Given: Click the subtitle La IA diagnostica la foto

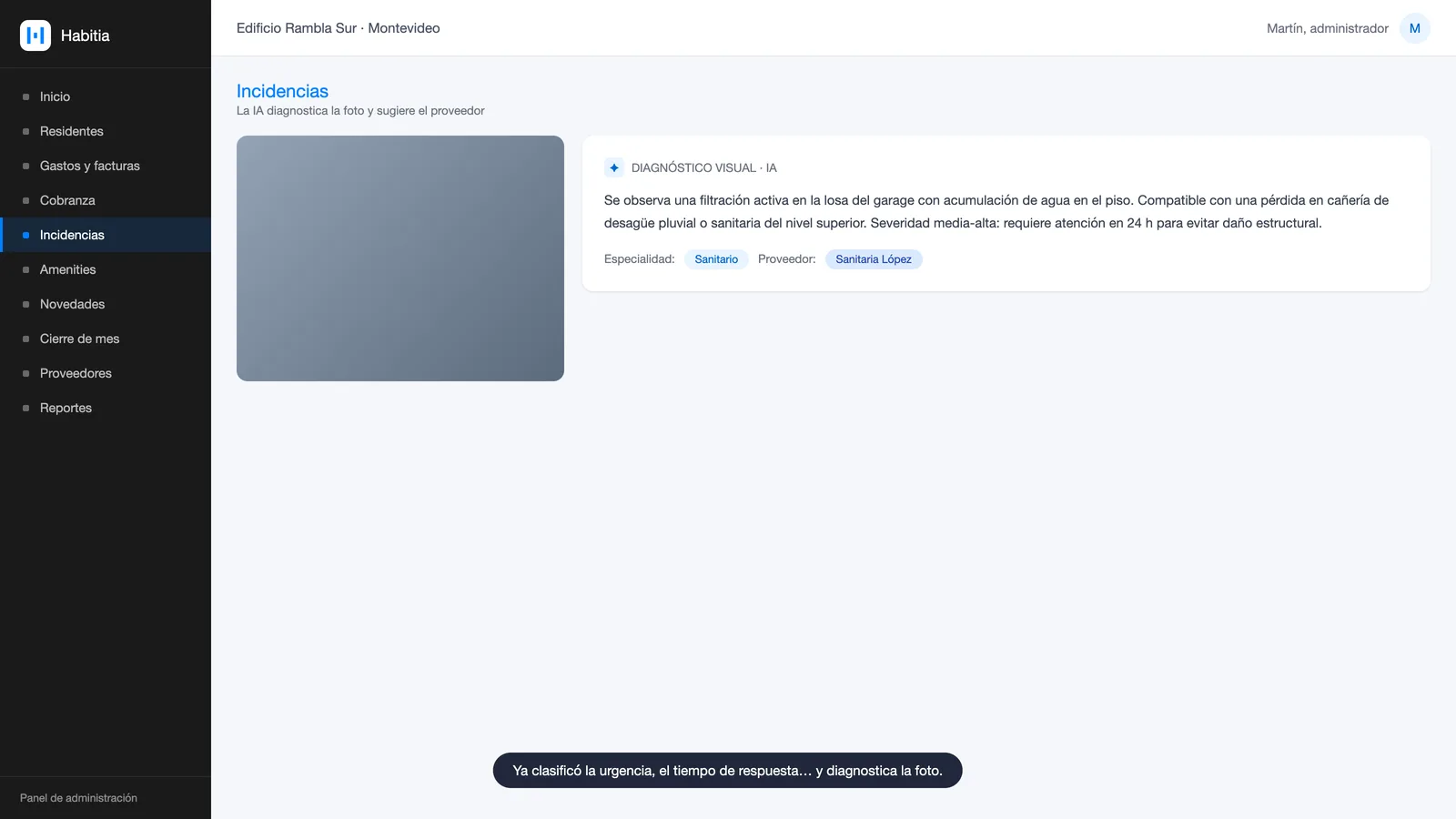Looking at the screenshot, I should click(x=360, y=111).
